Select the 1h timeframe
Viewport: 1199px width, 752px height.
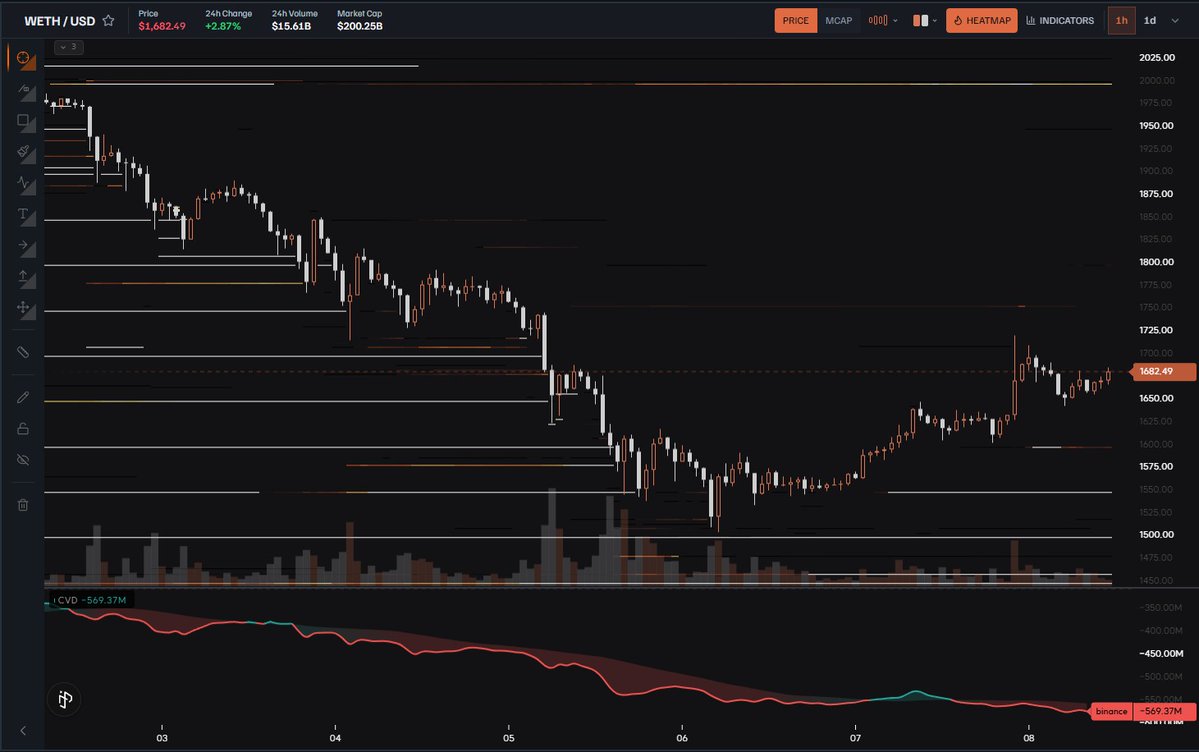click(x=1121, y=21)
